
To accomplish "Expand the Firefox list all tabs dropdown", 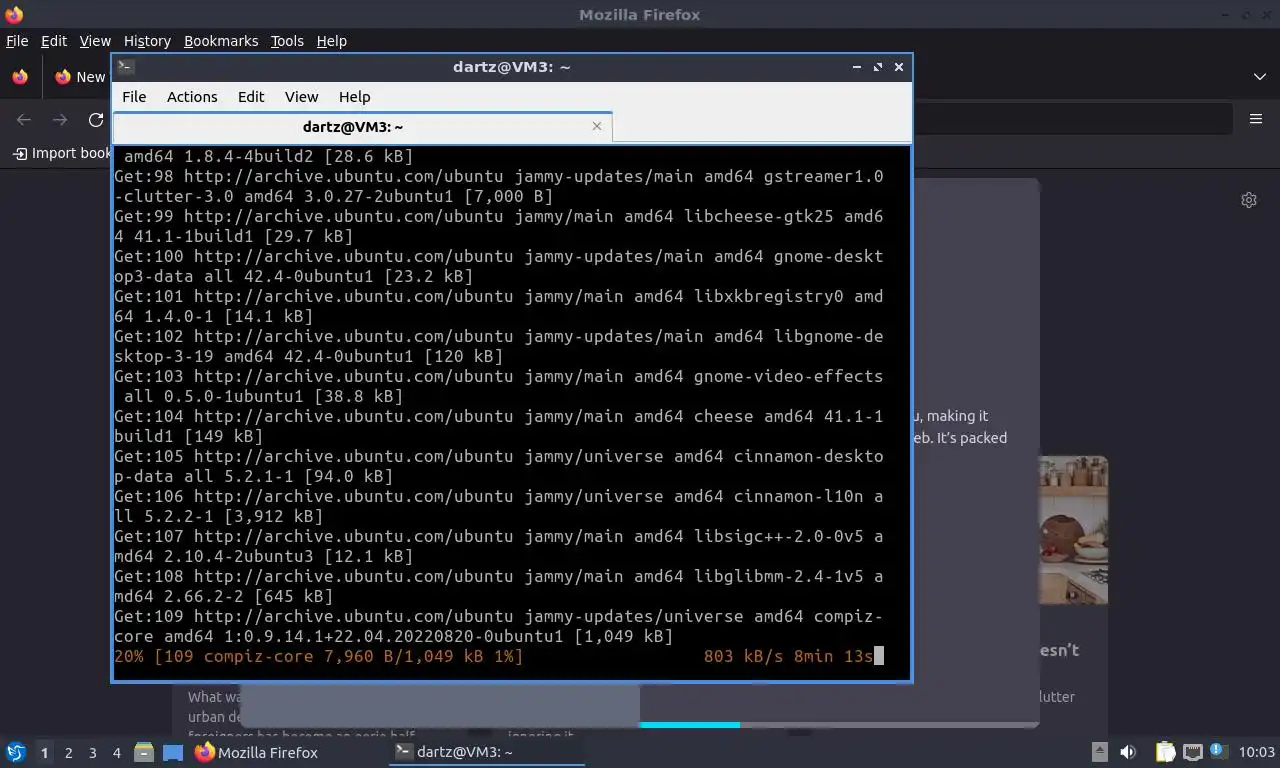I will point(1259,77).
